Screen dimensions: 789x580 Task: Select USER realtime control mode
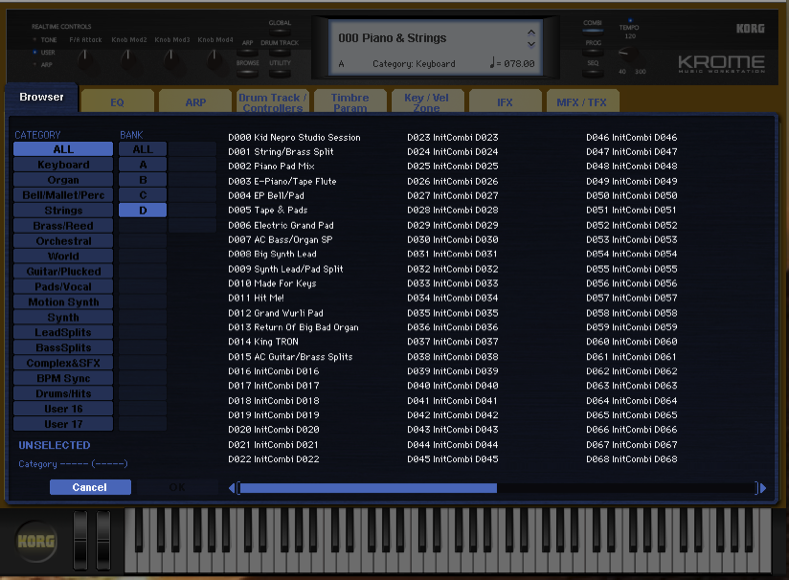44,52
